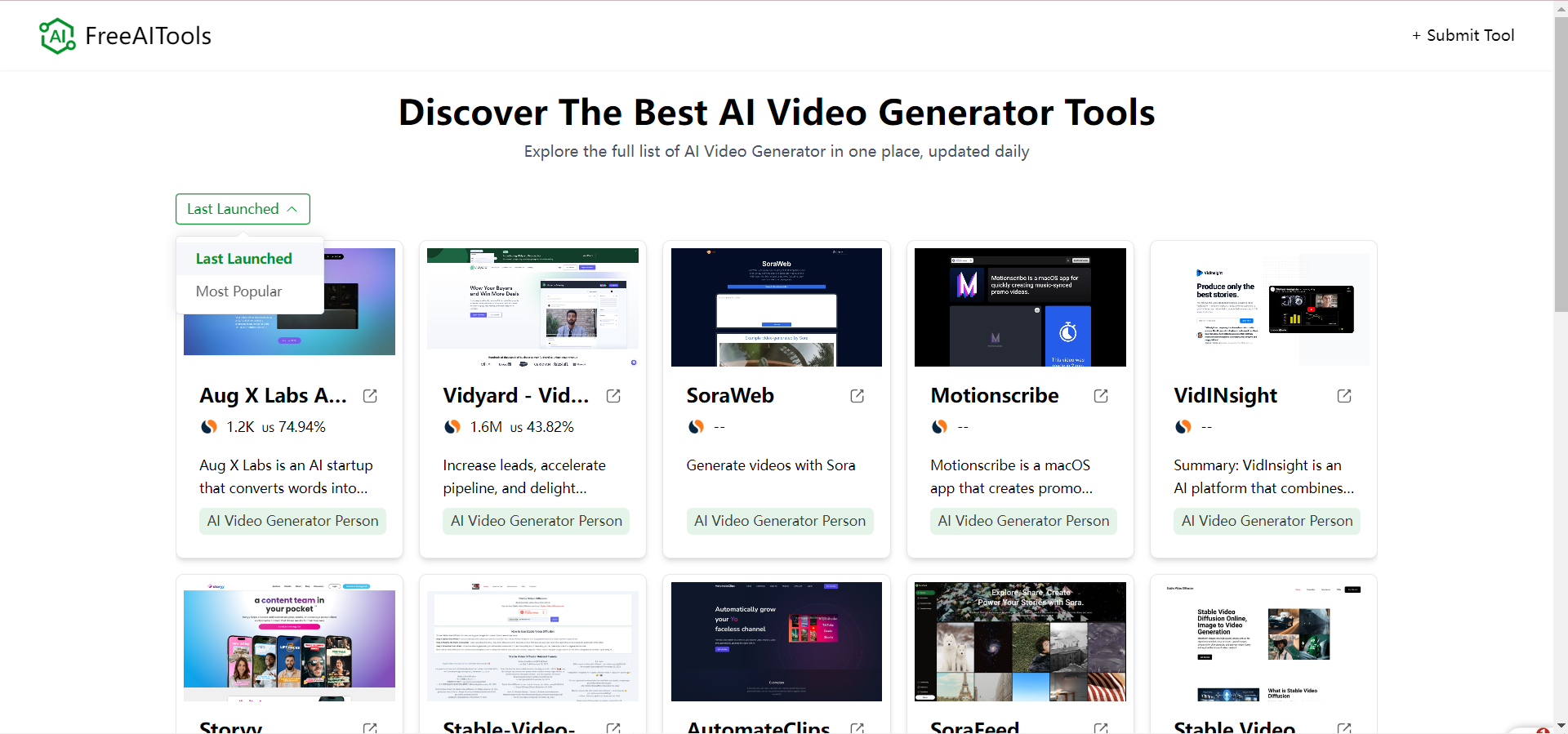Click AI Video Generator Person tag on Motionscribe

(1023, 521)
